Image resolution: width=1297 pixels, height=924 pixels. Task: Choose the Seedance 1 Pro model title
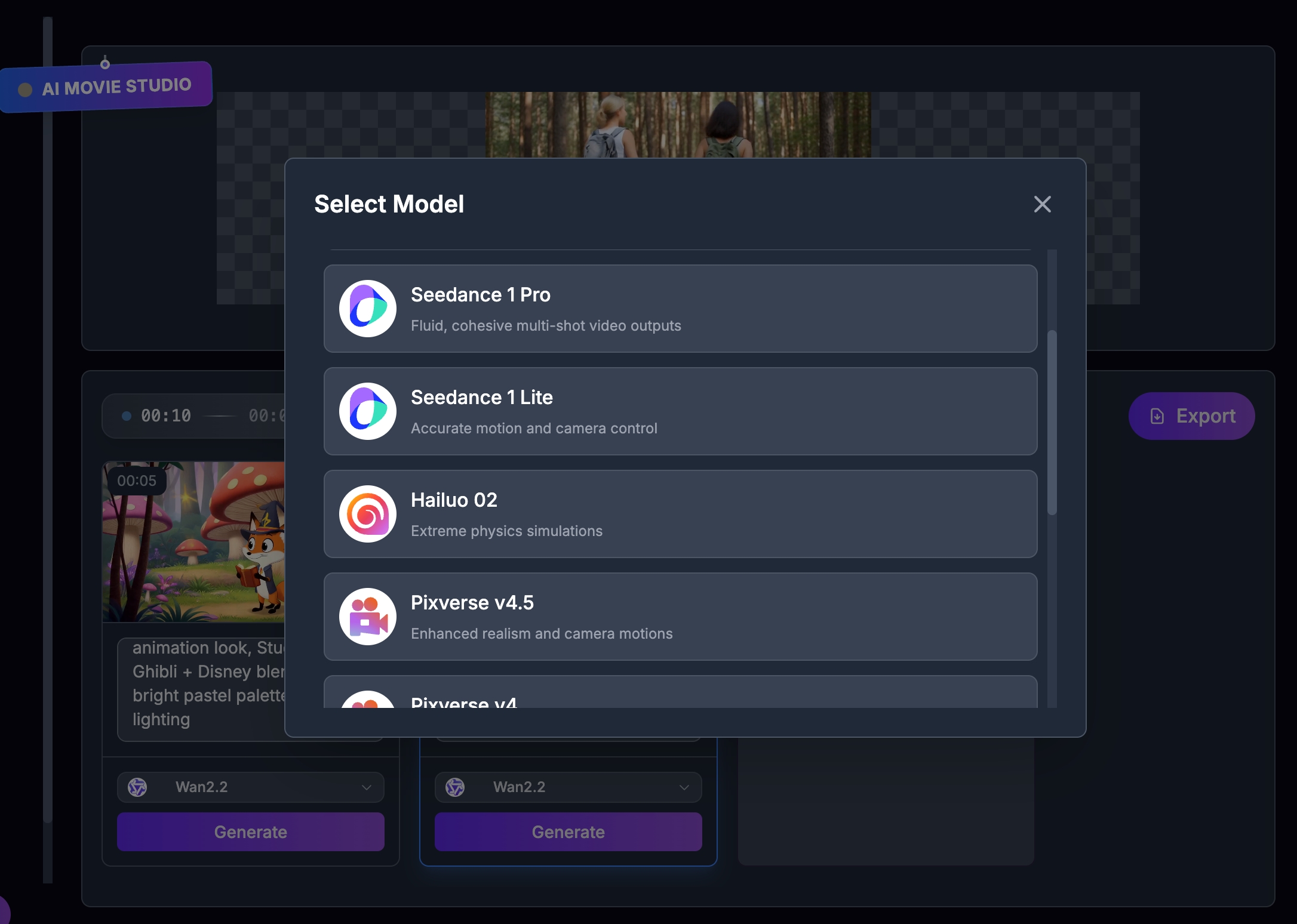coord(481,295)
